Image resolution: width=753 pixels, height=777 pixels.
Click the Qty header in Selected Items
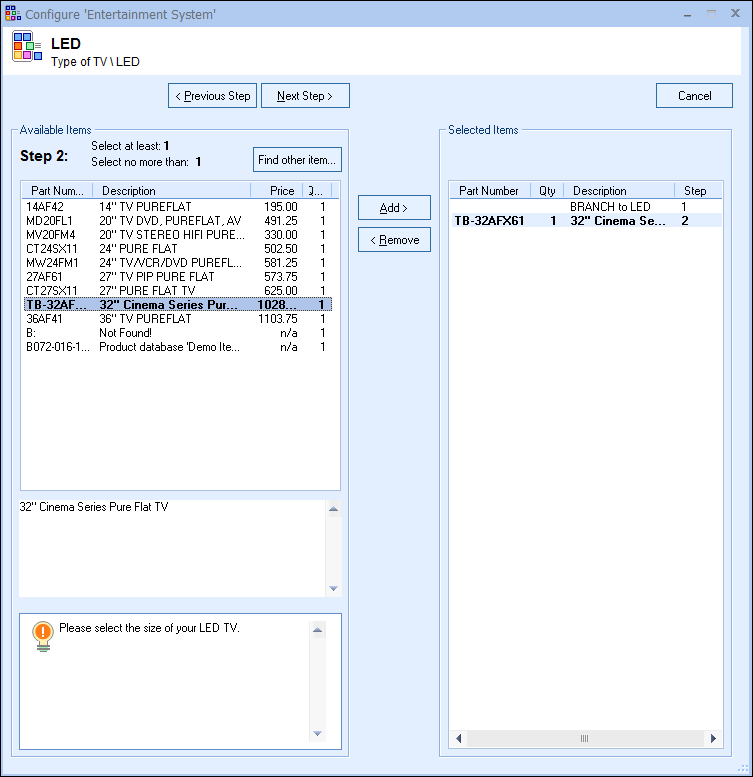(x=547, y=191)
